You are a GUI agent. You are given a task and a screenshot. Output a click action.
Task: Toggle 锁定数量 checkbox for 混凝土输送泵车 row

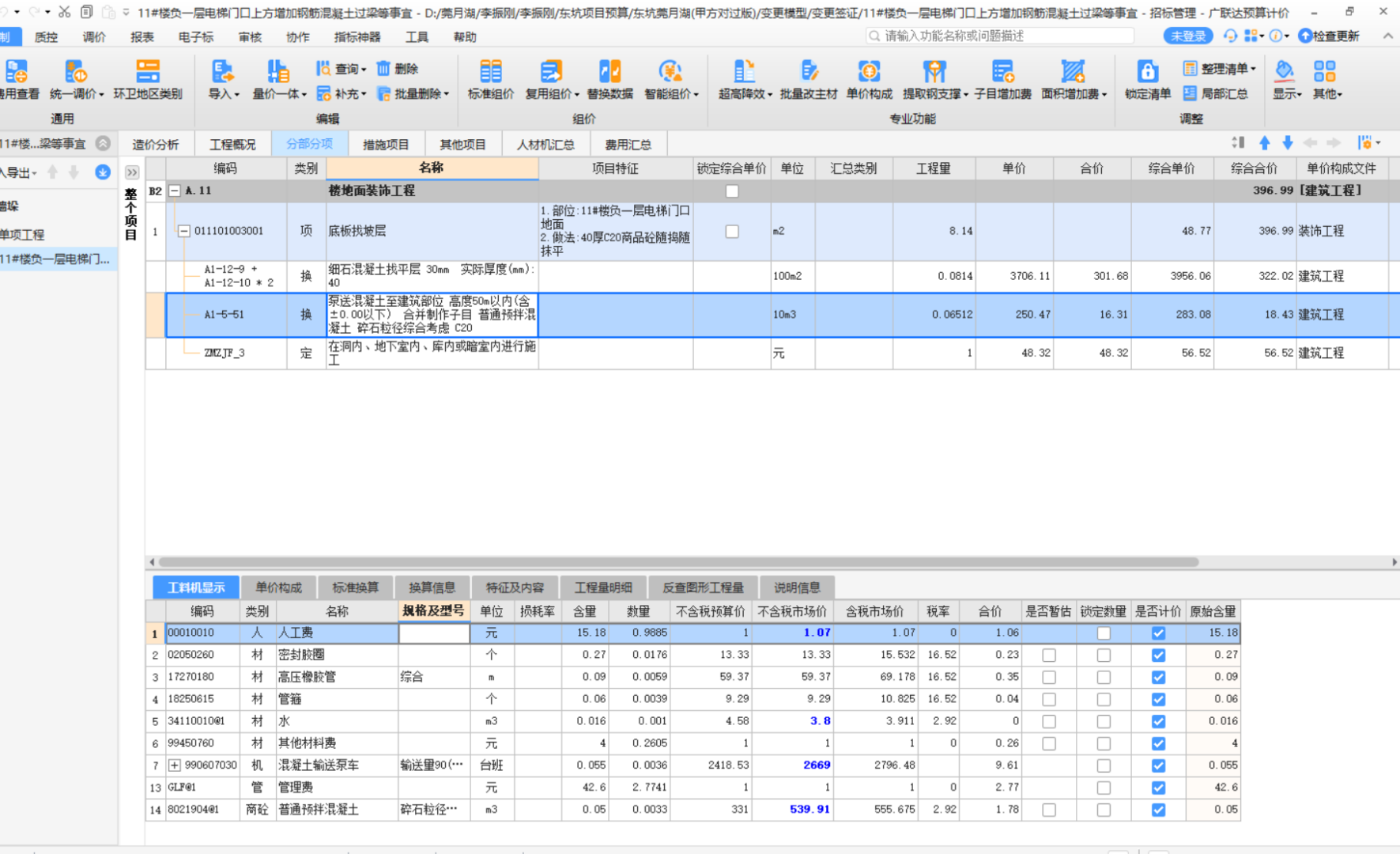[x=1104, y=766]
